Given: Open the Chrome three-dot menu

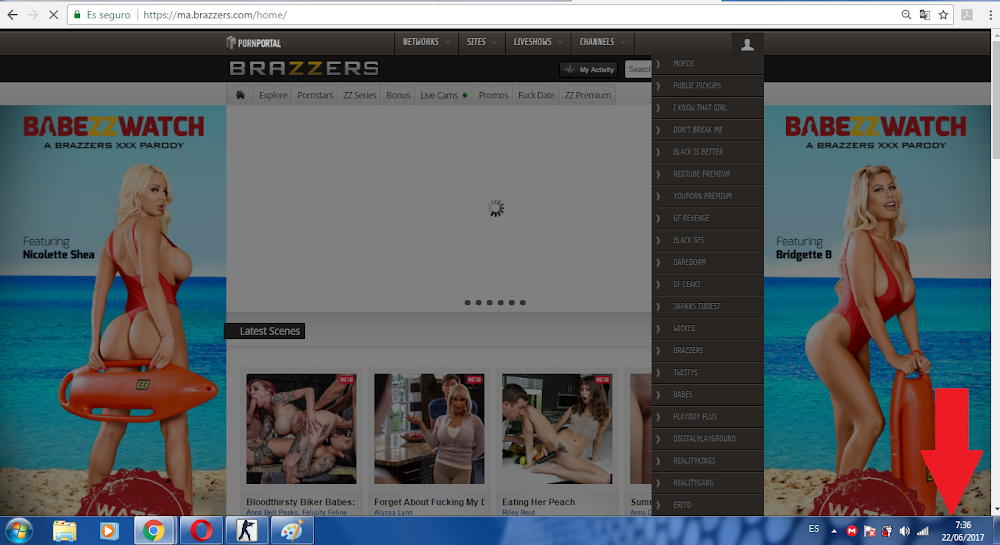Looking at the screenshot, I should (990, 15).
